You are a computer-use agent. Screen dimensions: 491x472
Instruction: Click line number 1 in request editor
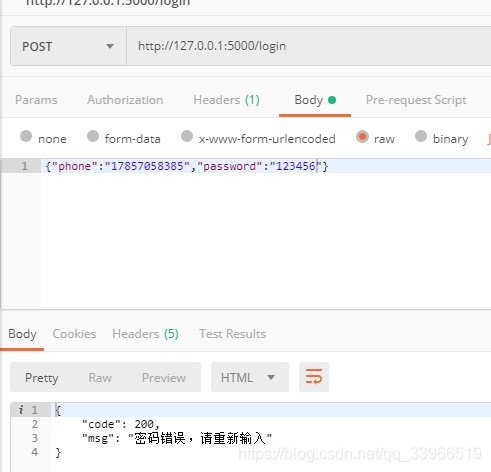pyautogui.click(x=25, y=166)
